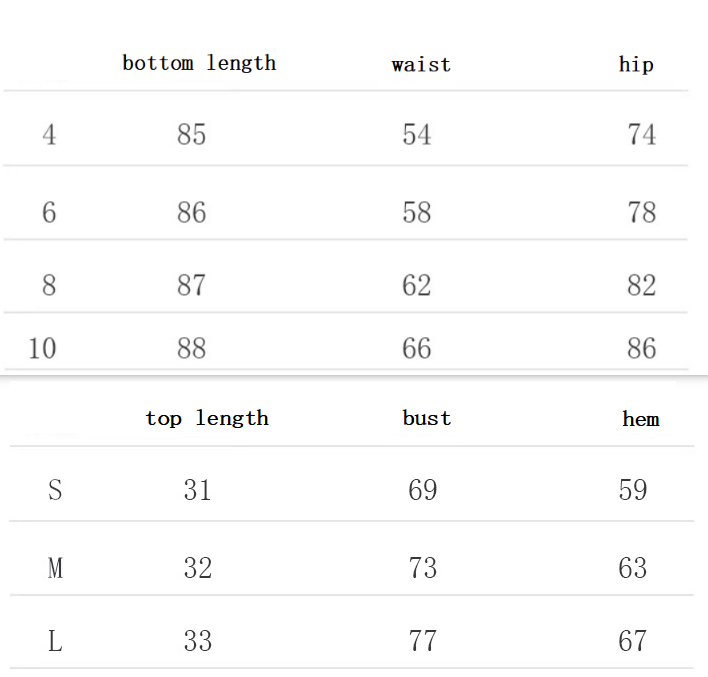Click top length value 31
The image size is (708, 677).
pyautogui.click(x=197, y=490)
